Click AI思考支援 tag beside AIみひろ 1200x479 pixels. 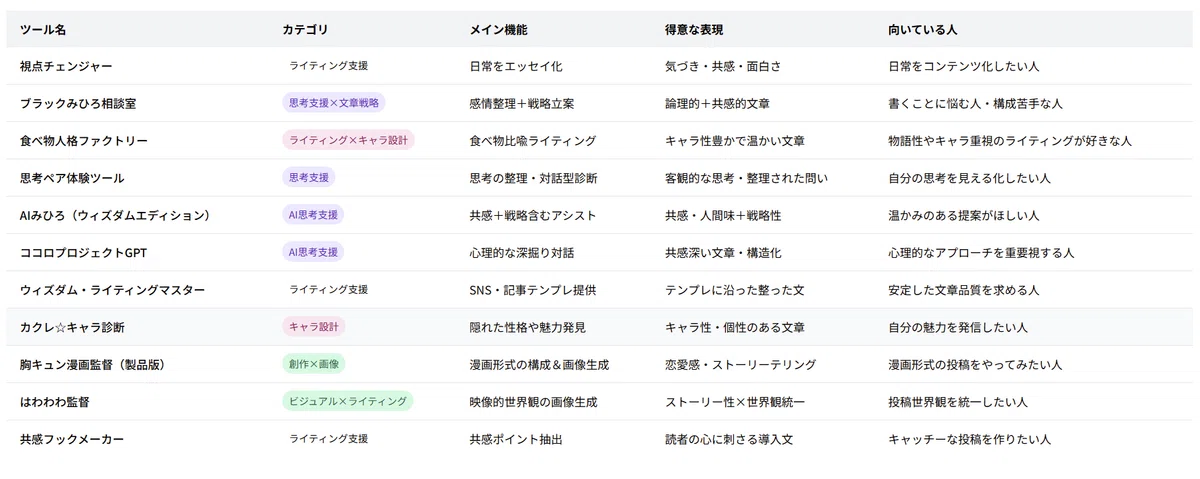tap(313, 215)
